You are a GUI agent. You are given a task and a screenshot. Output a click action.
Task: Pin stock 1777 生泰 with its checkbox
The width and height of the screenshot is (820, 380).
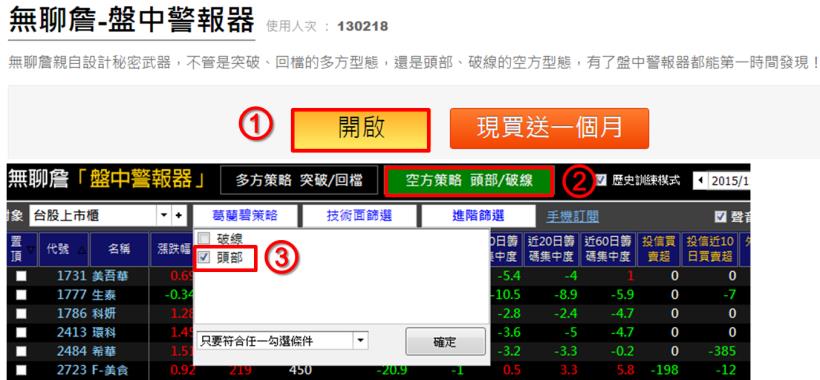[x=21, y=295]
